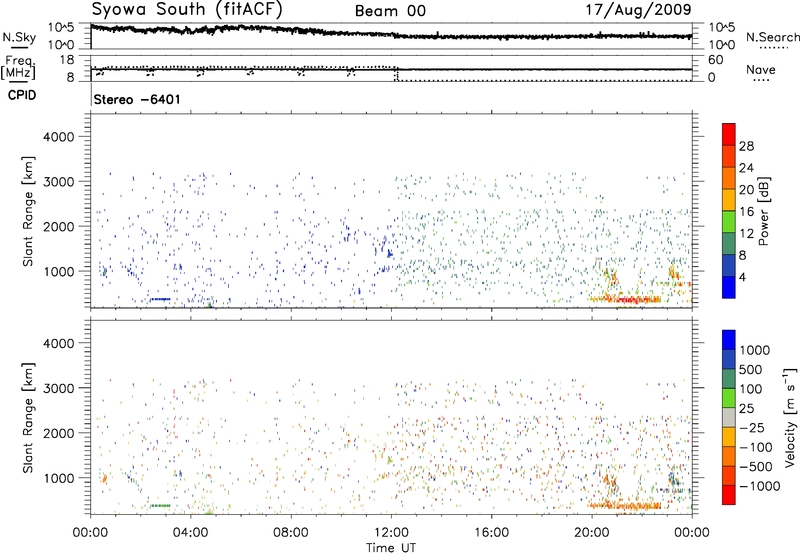Click the '12:00' time axis tick label
Image resolution: width=800 pixels, height=554 pixels.
click(391, 533)
